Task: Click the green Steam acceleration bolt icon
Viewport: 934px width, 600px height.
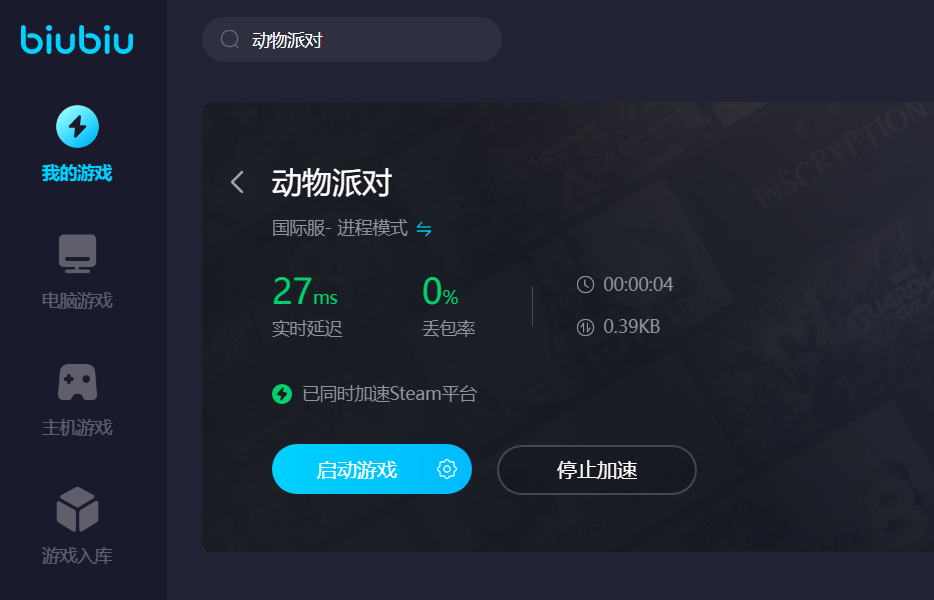Action: [x=282, y=394]
